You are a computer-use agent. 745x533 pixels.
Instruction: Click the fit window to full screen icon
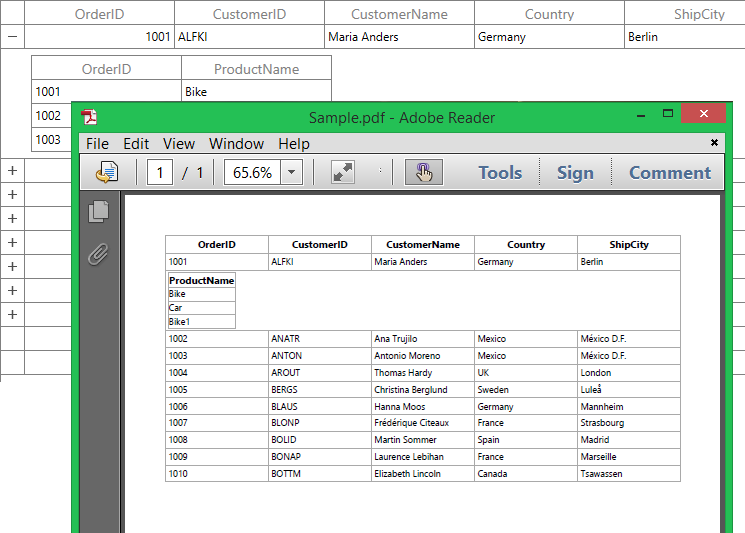pyautogui.click(x=343, y=172)
